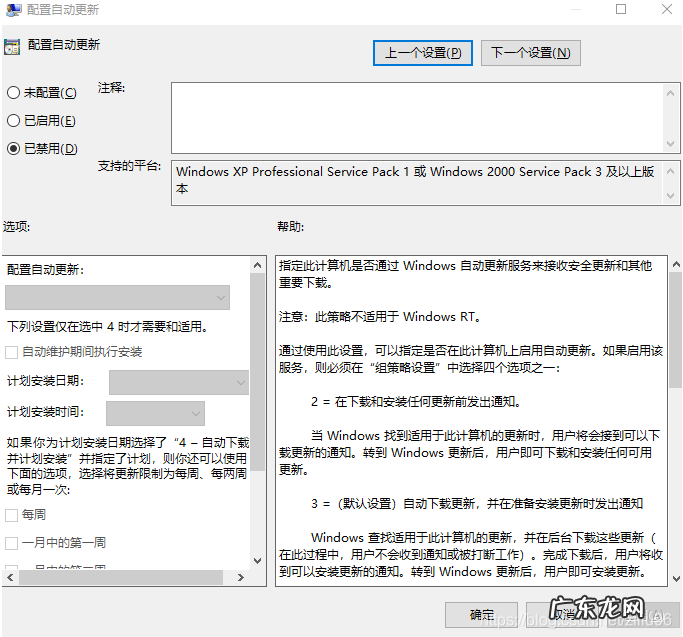Maximize the 配置自动更新 window

[x=621, y=9]
